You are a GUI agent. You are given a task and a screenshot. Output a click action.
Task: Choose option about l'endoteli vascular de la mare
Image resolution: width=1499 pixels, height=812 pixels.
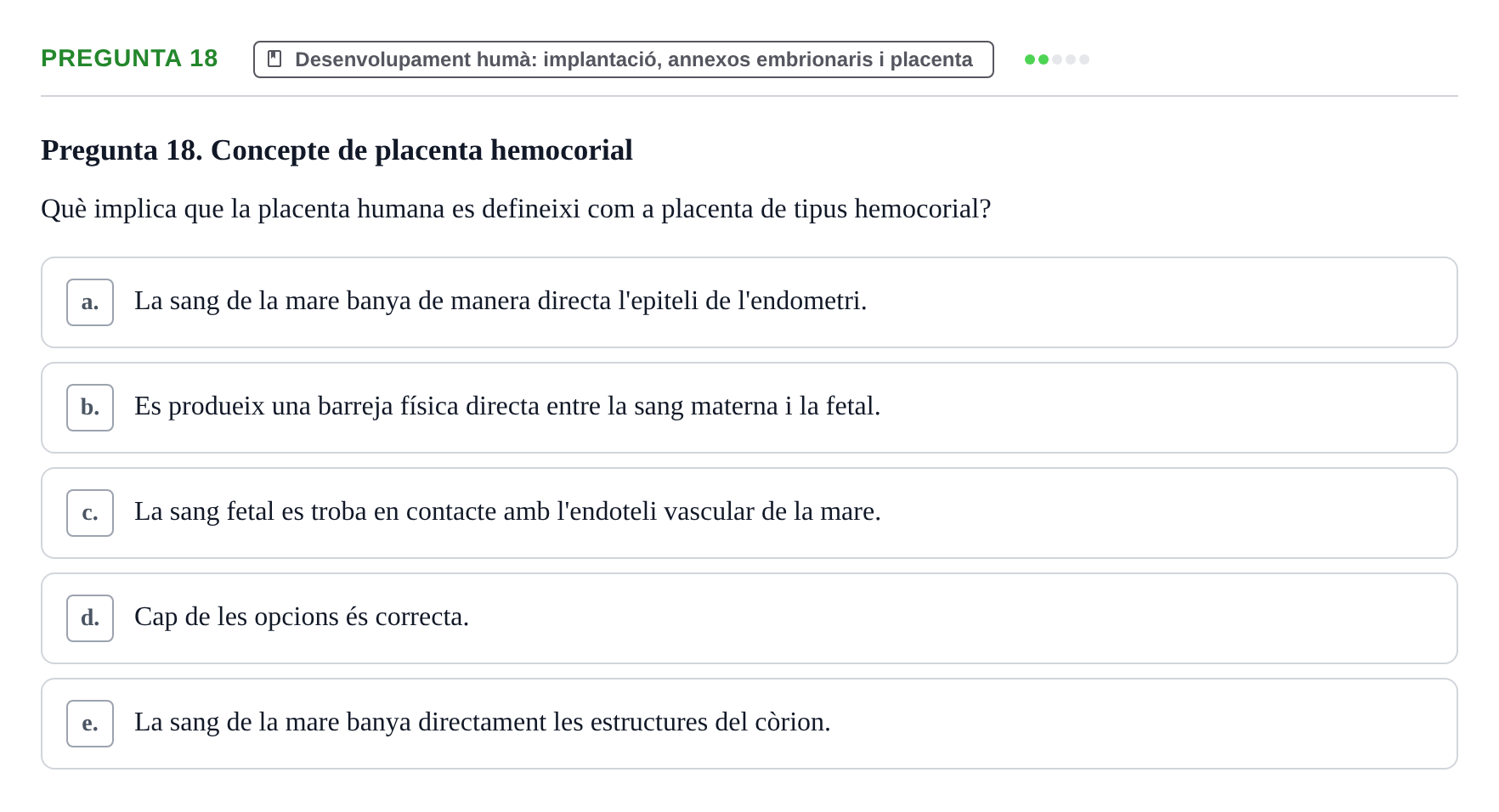(x=749, y=513)
